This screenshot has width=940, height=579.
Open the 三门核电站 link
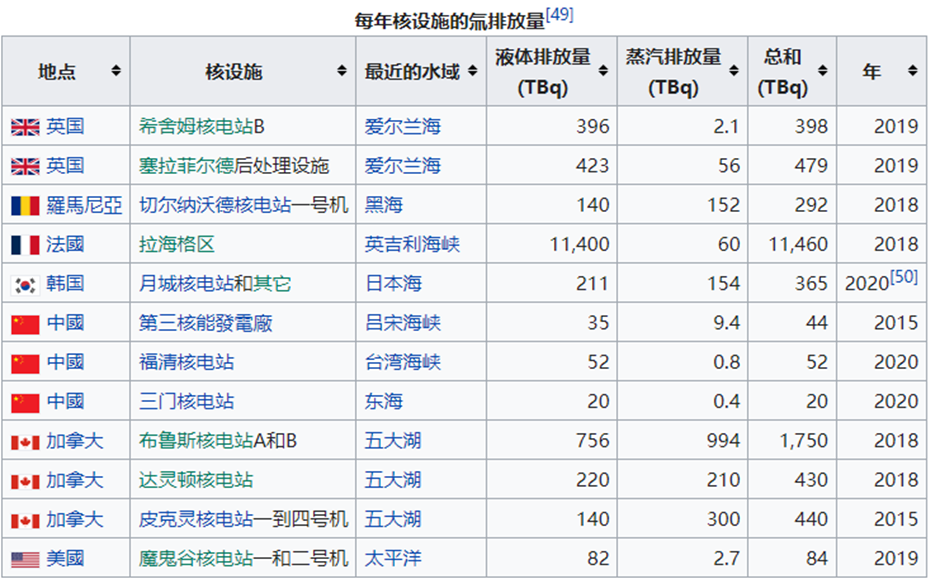[x=186, y=402]
